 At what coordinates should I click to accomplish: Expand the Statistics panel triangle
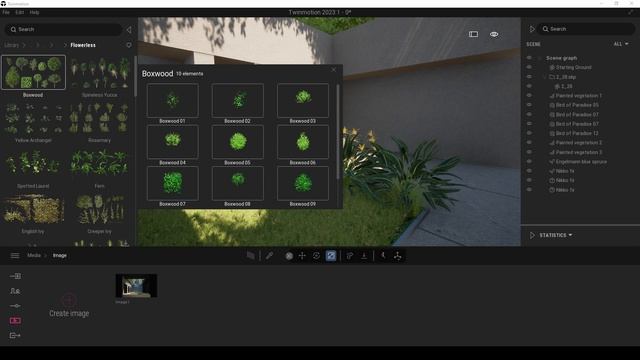click(532, 235)
